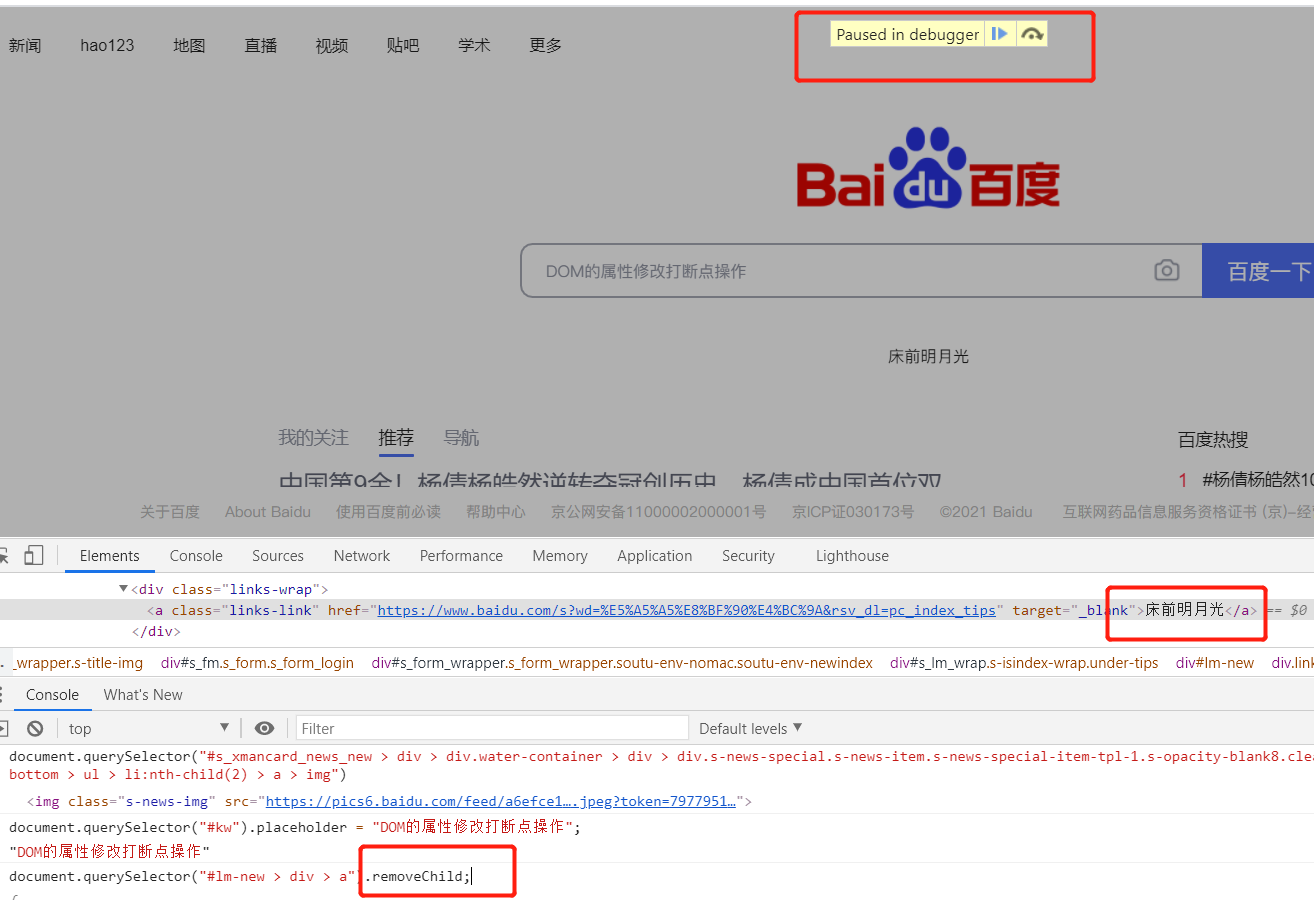Switch to the Elements tab
The height and width of the screenshot is (900, 1314).
click(x=110, y=556)
